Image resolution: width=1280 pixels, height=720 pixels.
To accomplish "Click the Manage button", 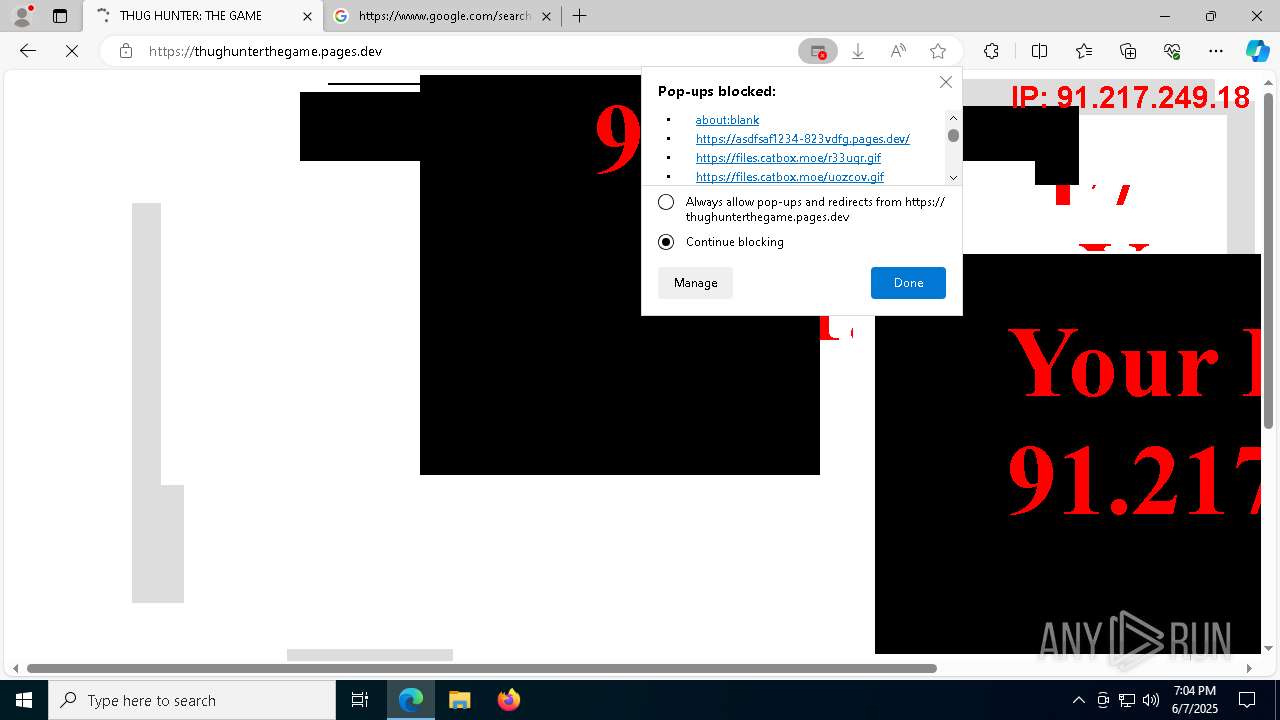I will pyautogui.click(x=695, y=283).
